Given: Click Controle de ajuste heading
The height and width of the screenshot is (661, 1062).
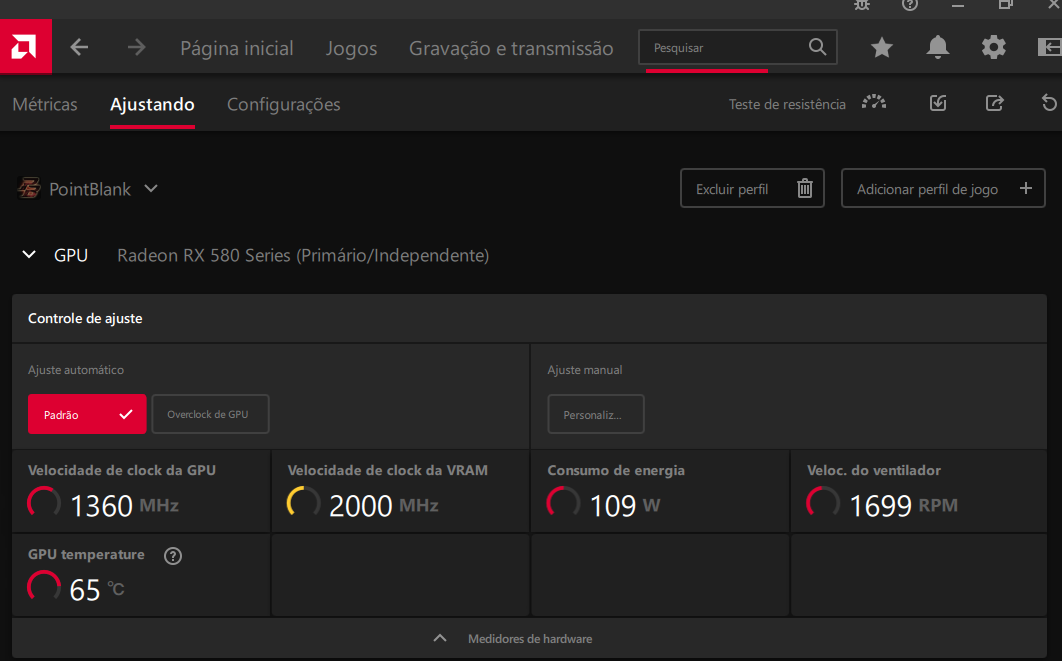Looking at the screenshot, I should click(x=85, y=318).
